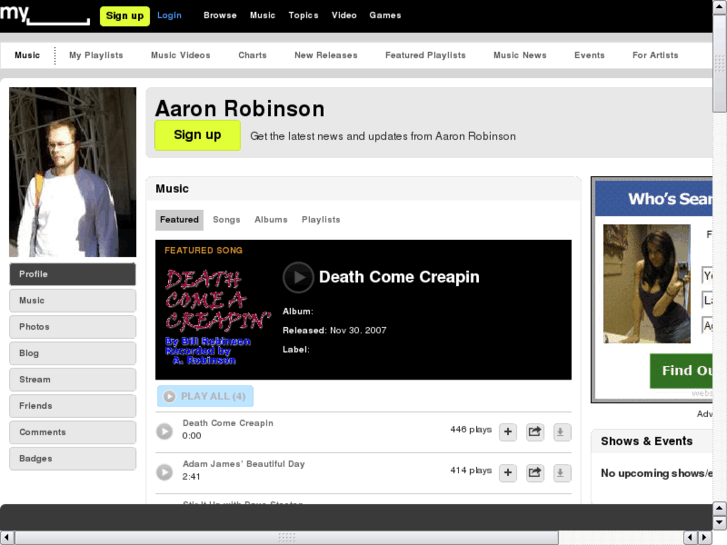
Task: Share Adam James' Beautiful Day track
Action: click(x=535, y=473)
